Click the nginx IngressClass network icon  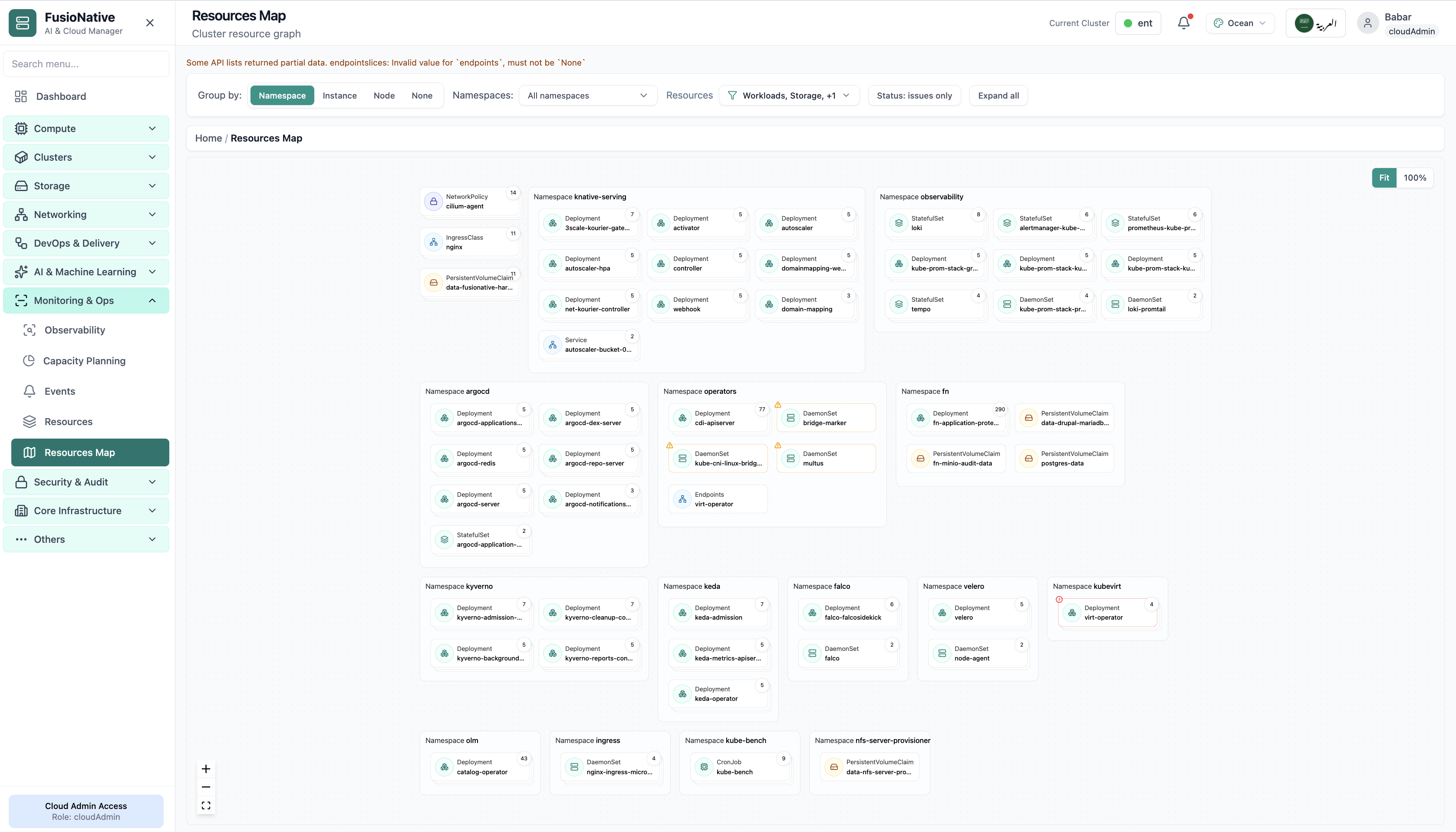click(434, 242)
